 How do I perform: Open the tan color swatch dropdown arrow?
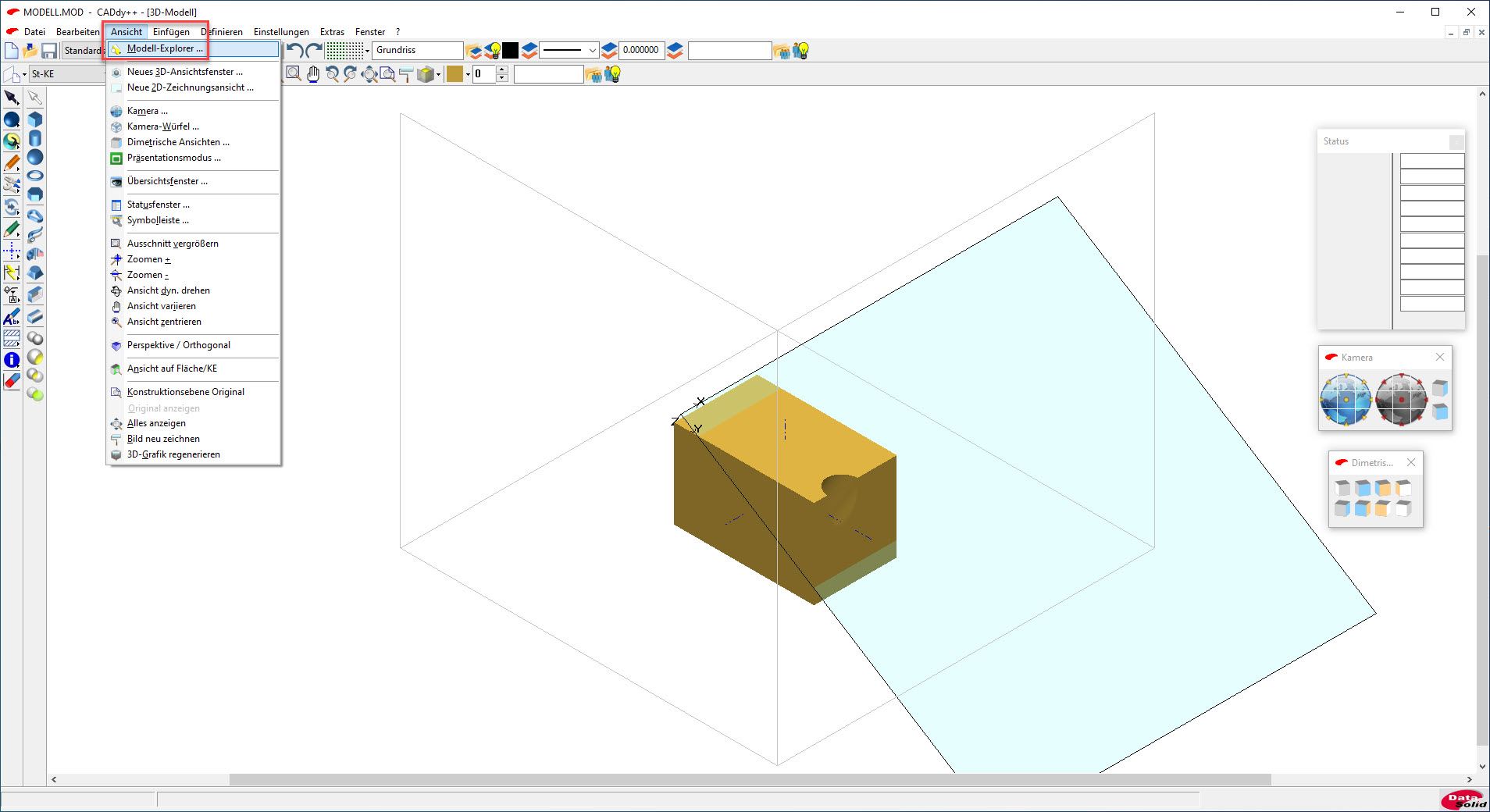468,74
